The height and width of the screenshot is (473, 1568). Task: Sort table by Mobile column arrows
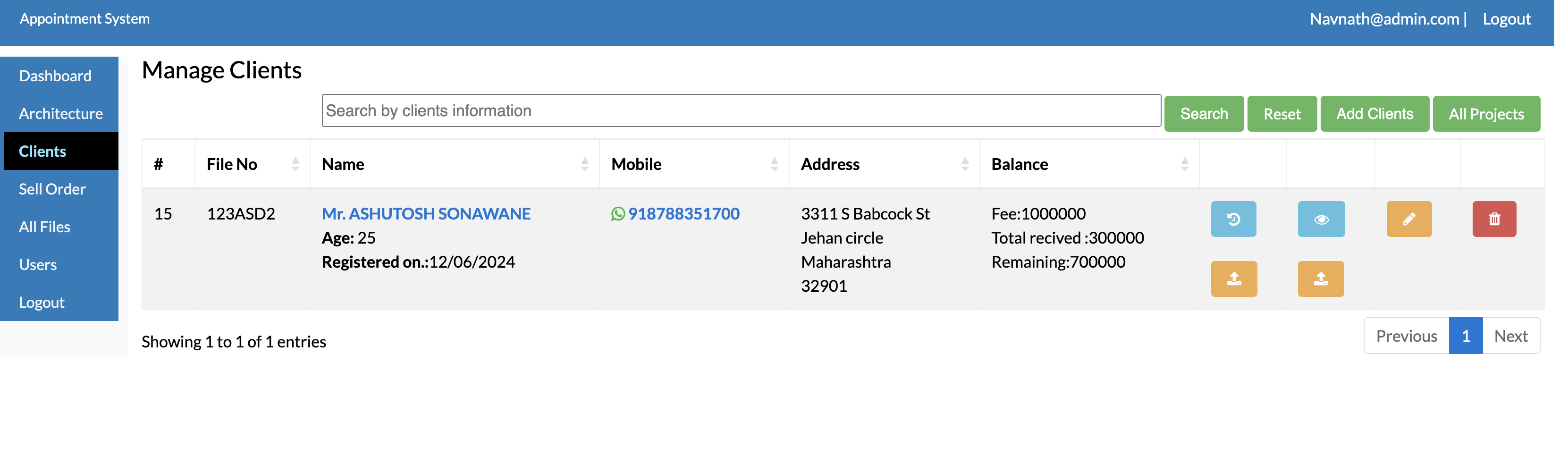coord(774,164)
